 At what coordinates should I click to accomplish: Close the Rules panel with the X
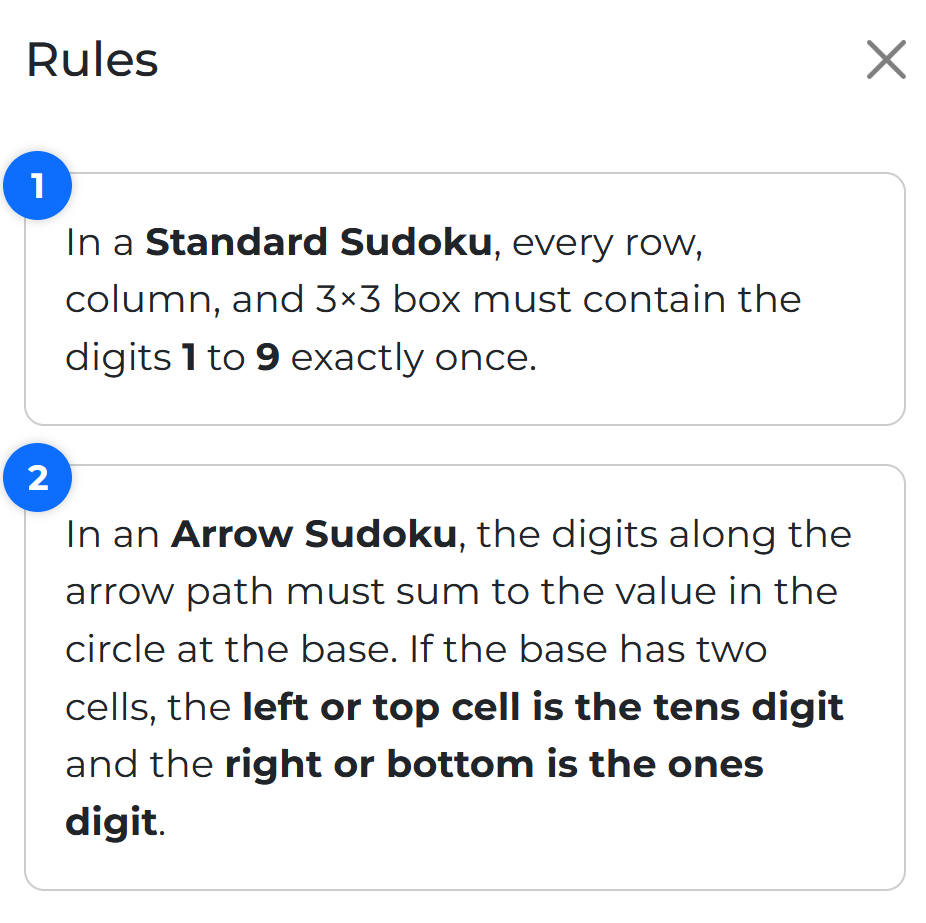886,60
